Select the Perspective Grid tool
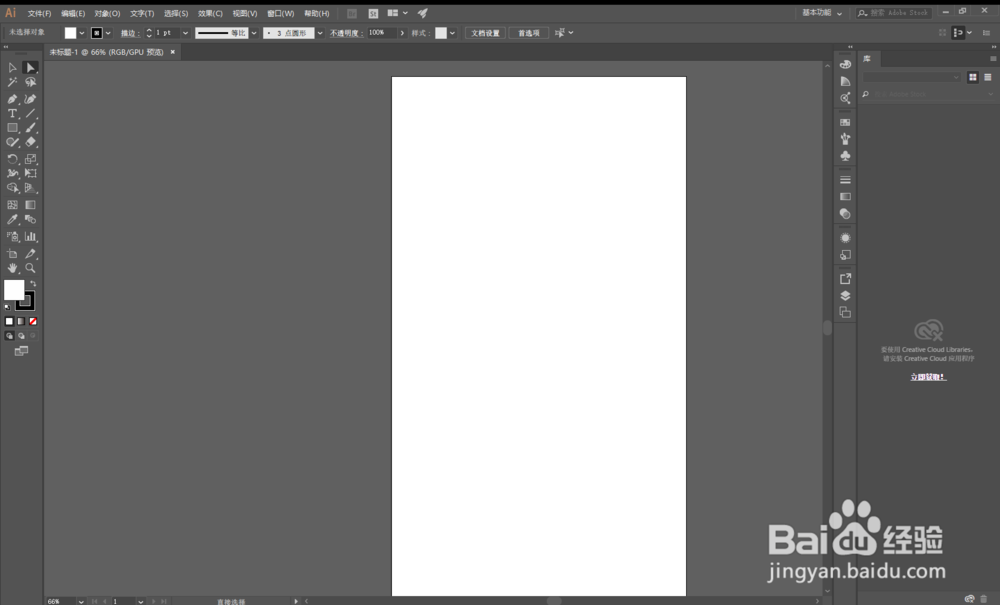The height and width of the screenshot is (605, 1000). (30, 188)
